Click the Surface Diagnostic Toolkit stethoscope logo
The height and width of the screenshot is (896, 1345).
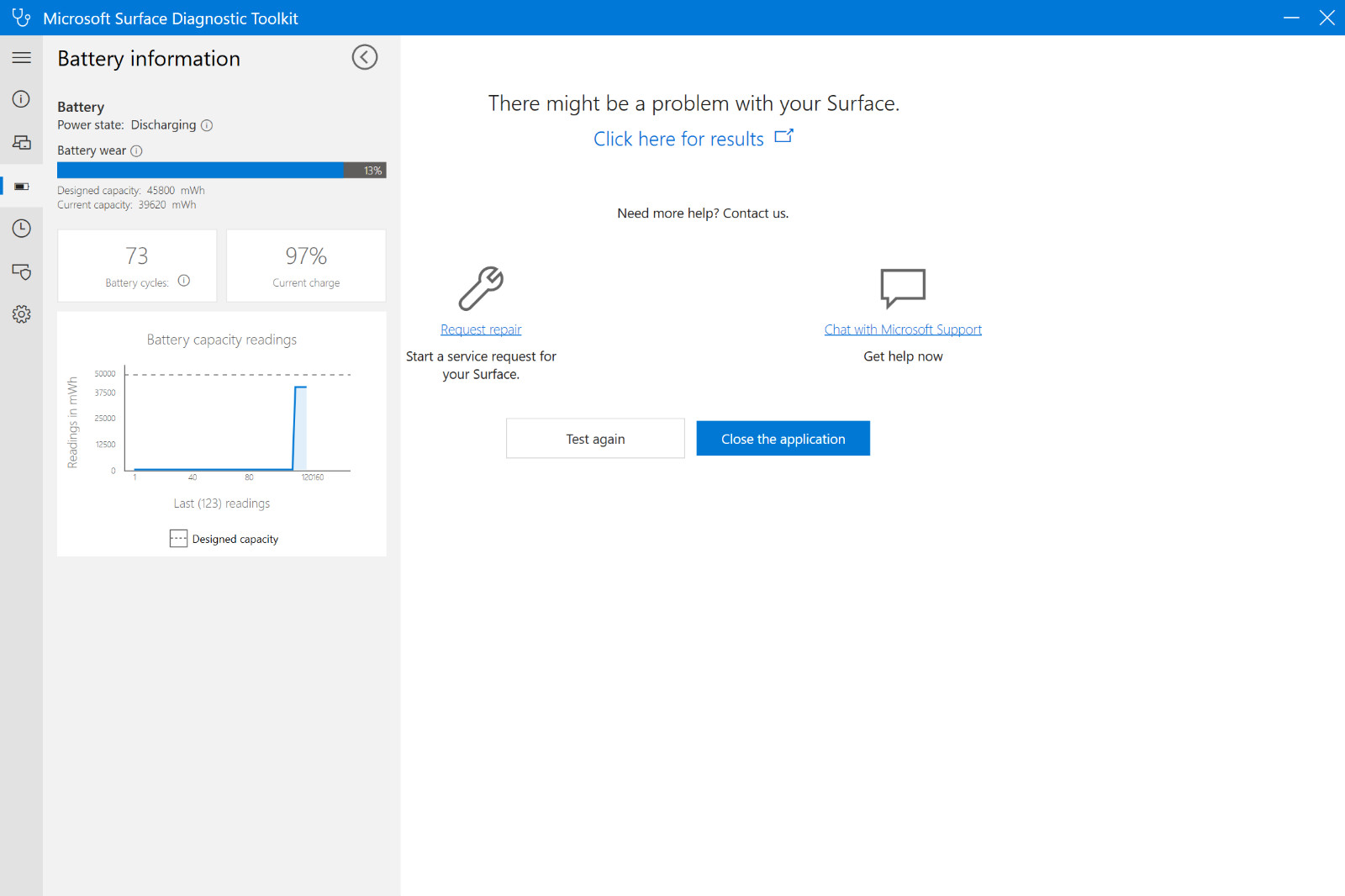click(21, 18)
